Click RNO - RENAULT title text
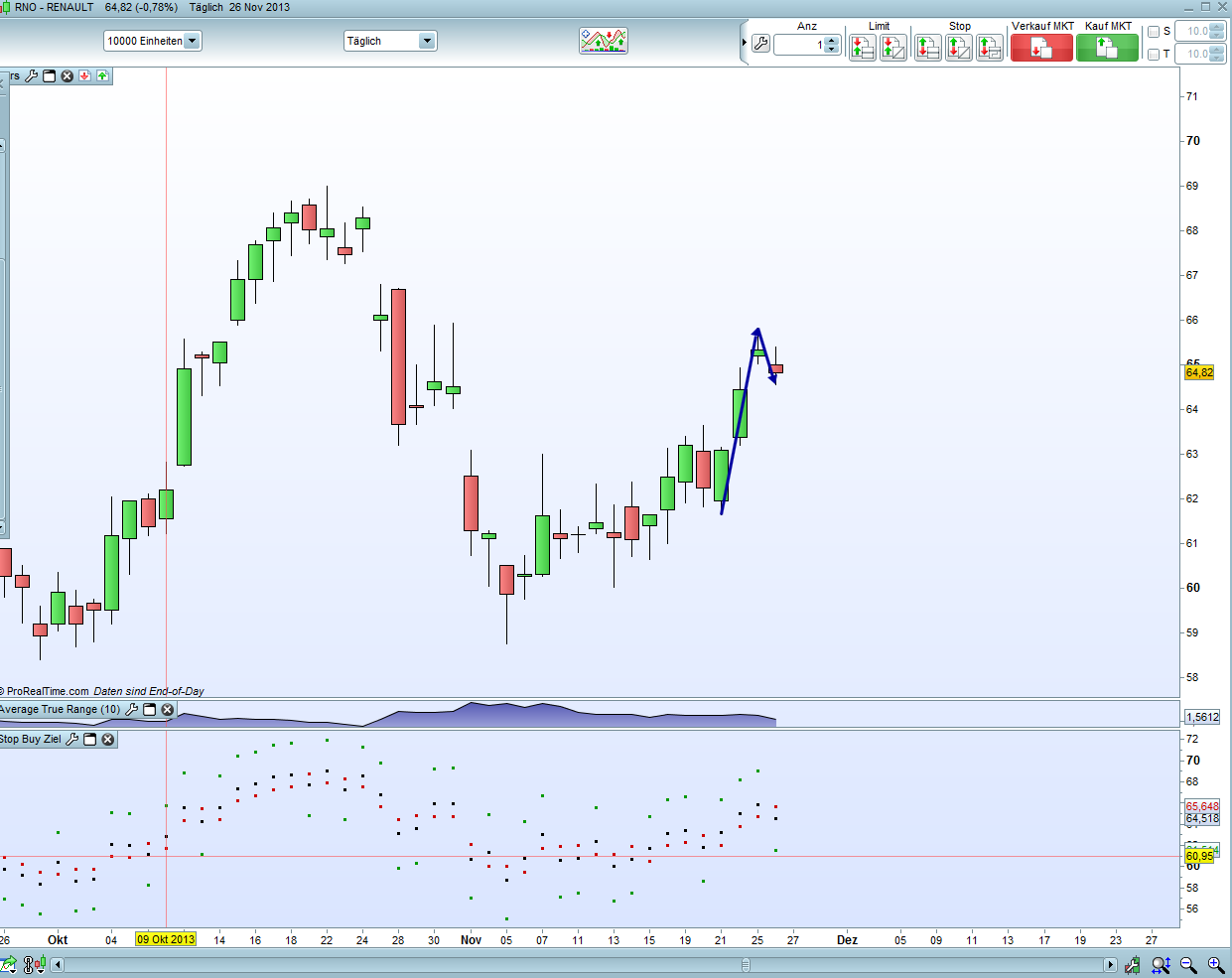 [x=54, y=7]
